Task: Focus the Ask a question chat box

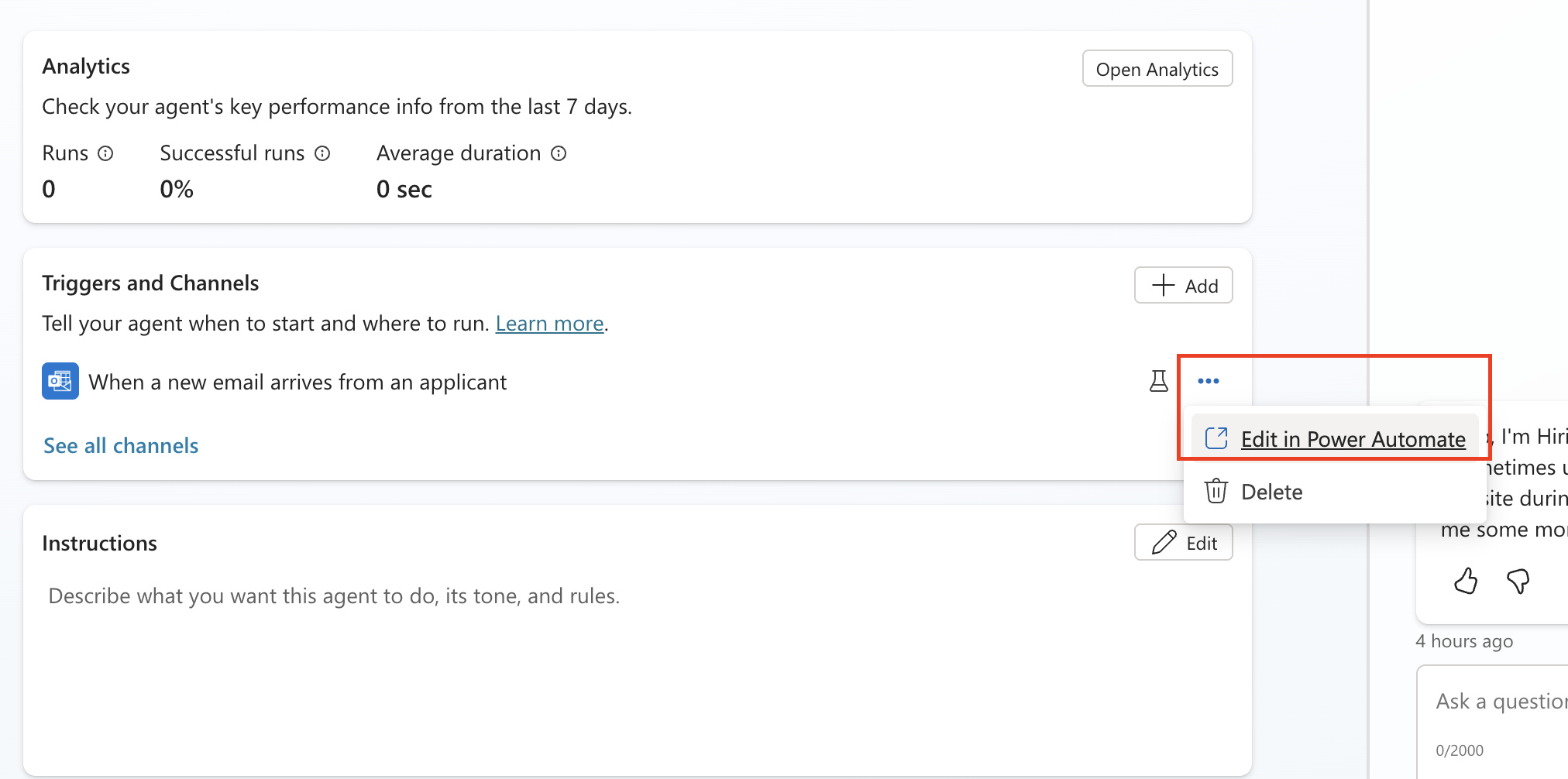Action: [1499, 702]
